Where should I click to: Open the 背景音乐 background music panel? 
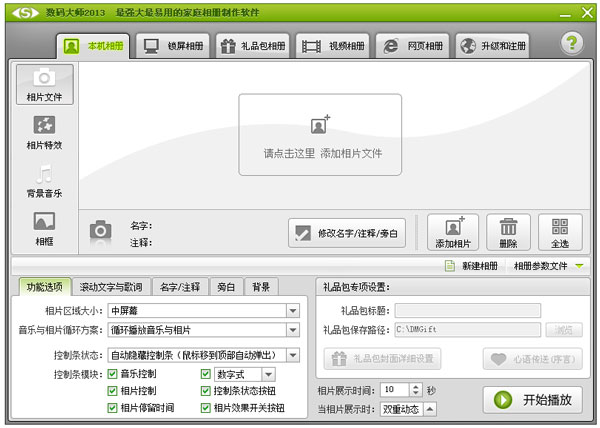44,180
